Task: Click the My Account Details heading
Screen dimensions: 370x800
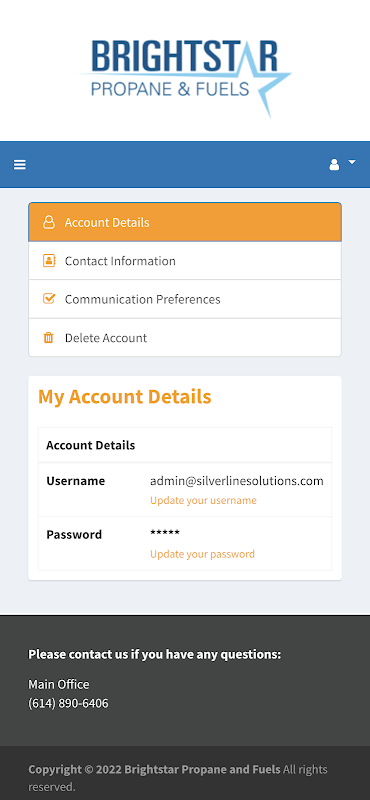Action: point(125,397)
